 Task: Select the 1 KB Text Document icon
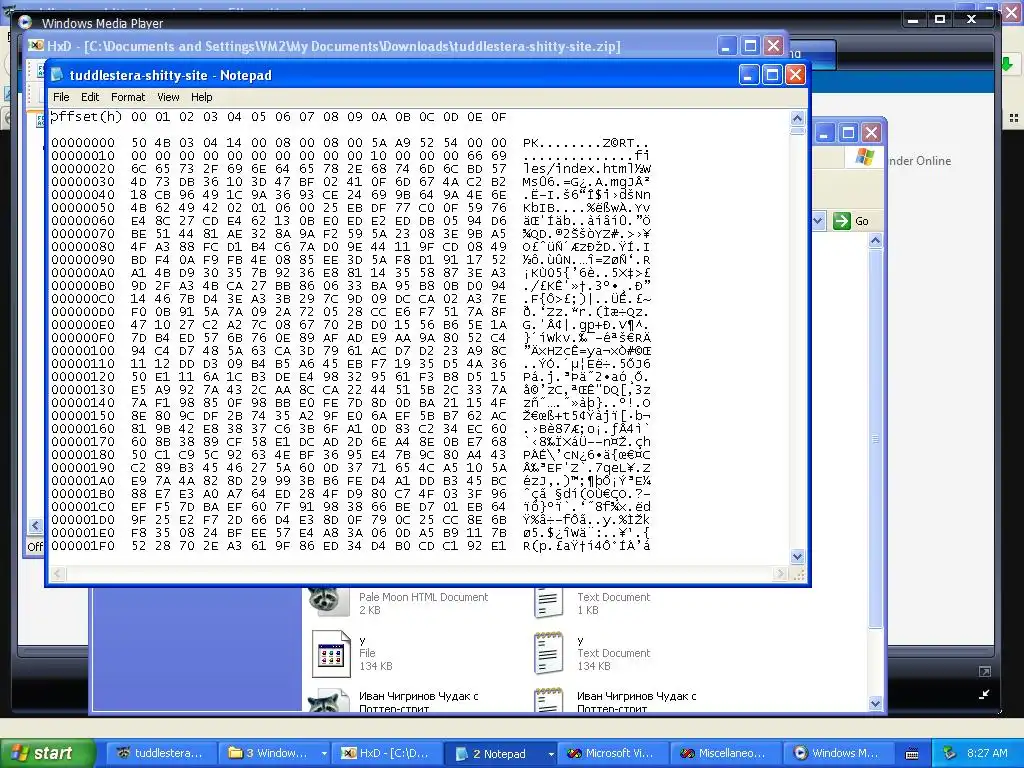pos(548,601)
